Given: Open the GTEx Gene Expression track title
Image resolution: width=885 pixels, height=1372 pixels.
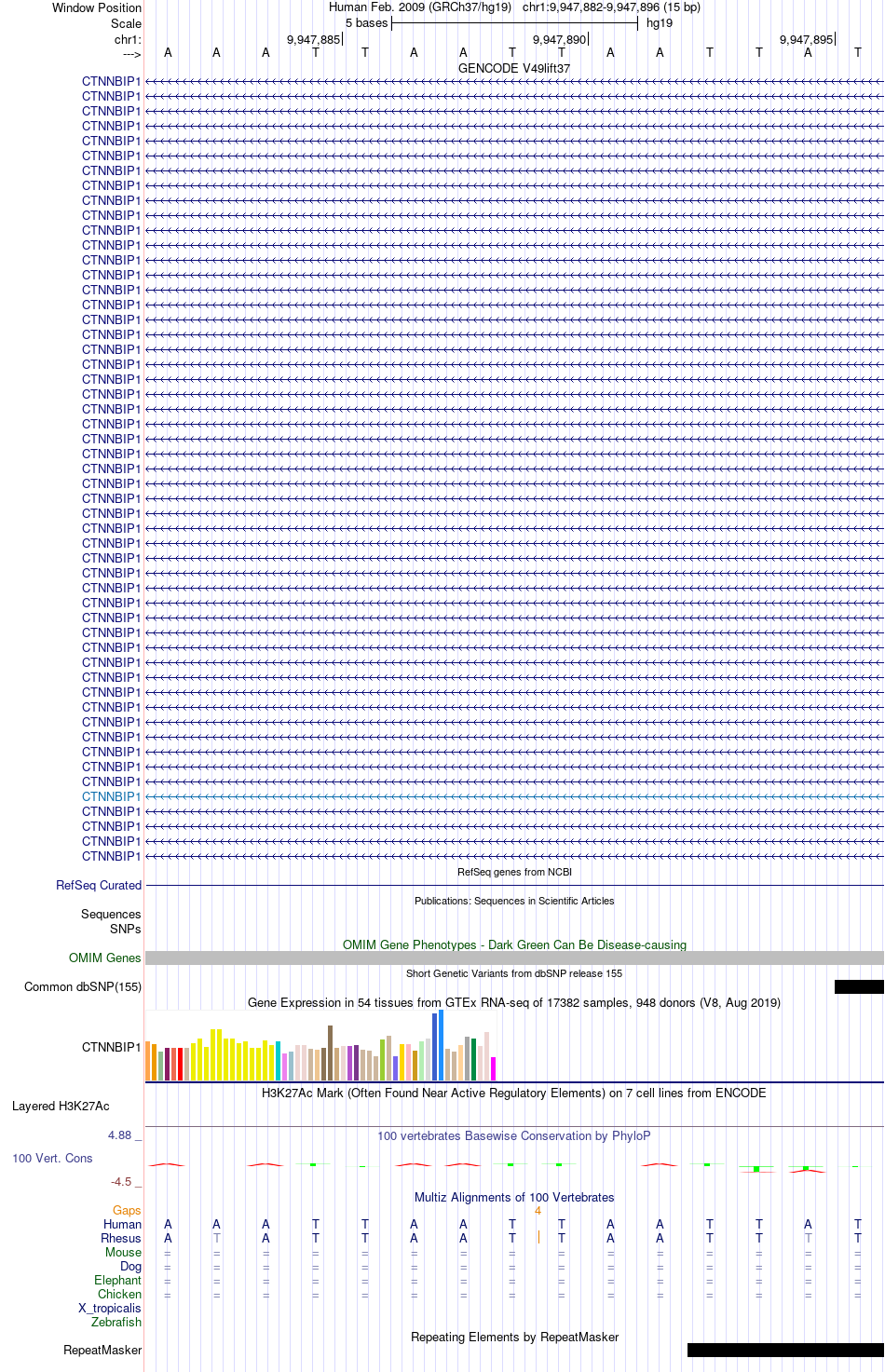Looking at the screenshot, I should click(514, 1002).
